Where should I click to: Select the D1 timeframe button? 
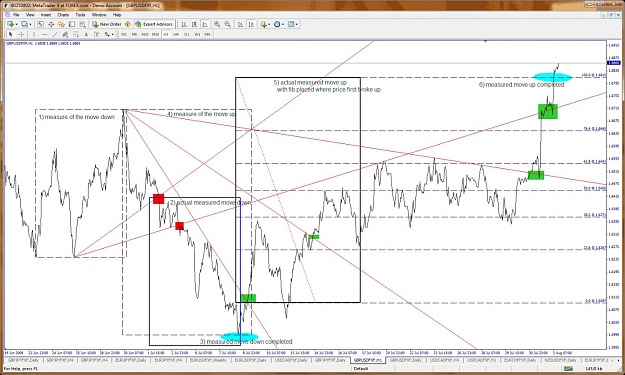click(187, 34)
